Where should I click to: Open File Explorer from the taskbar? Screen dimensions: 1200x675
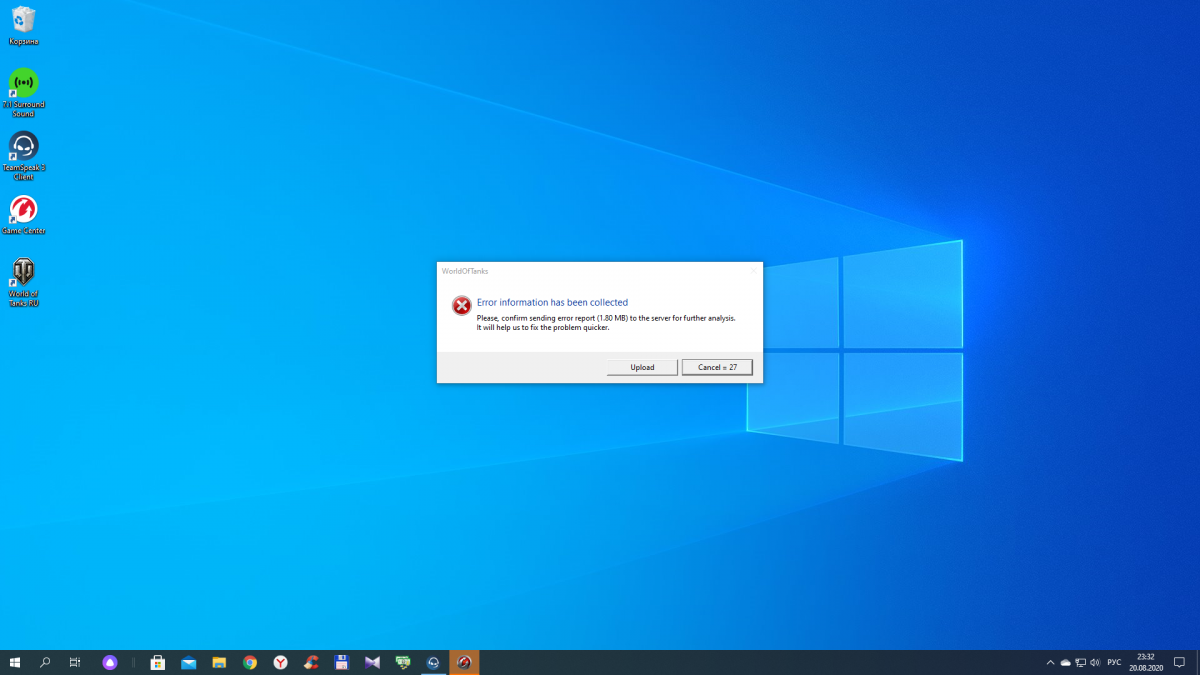(219, 662)
